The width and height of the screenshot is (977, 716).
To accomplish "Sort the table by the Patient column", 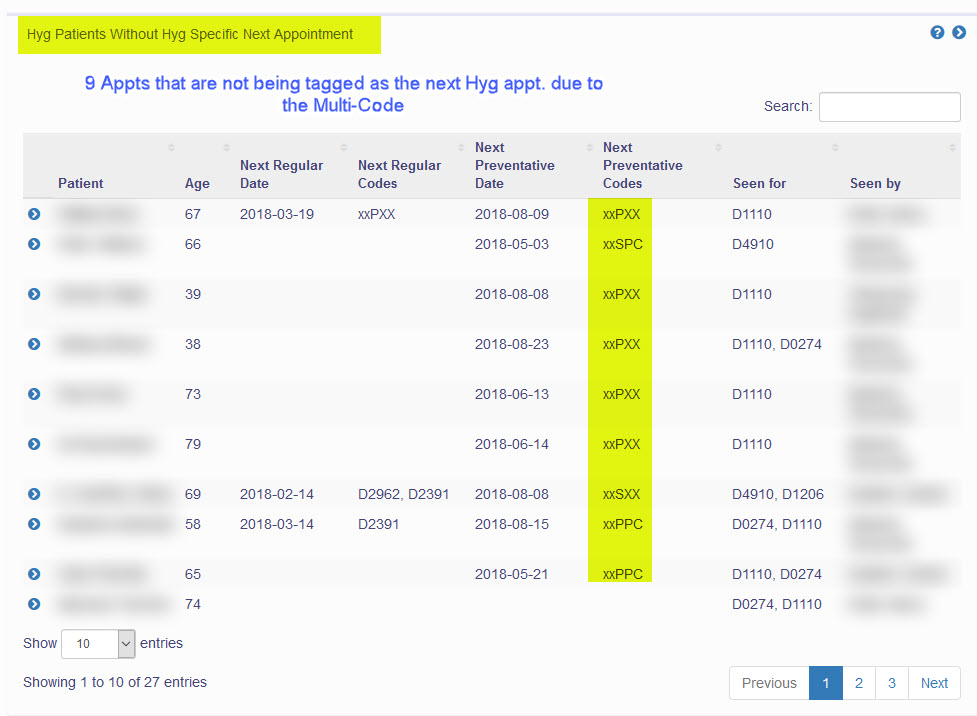I will pyautogui.click(x=80, y=183).
